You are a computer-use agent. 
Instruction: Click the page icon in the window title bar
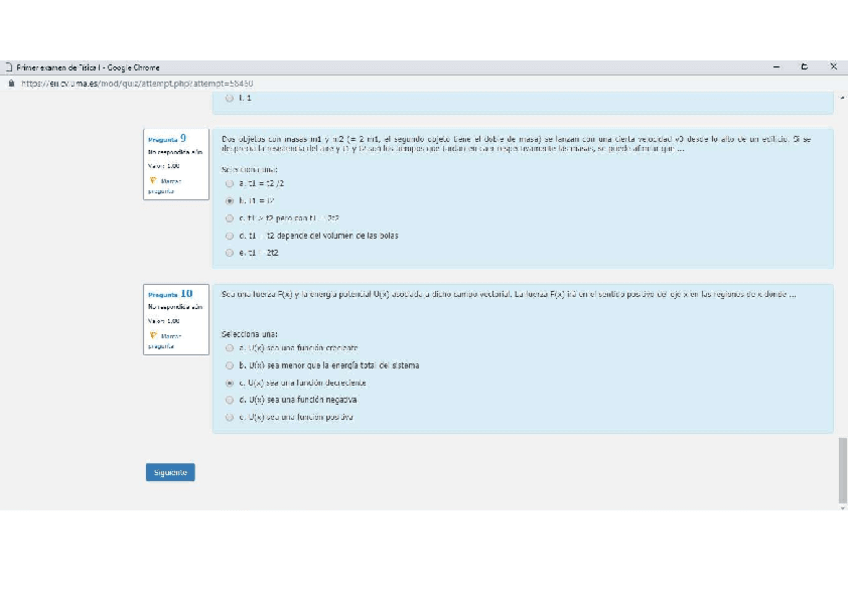[8, 67]
